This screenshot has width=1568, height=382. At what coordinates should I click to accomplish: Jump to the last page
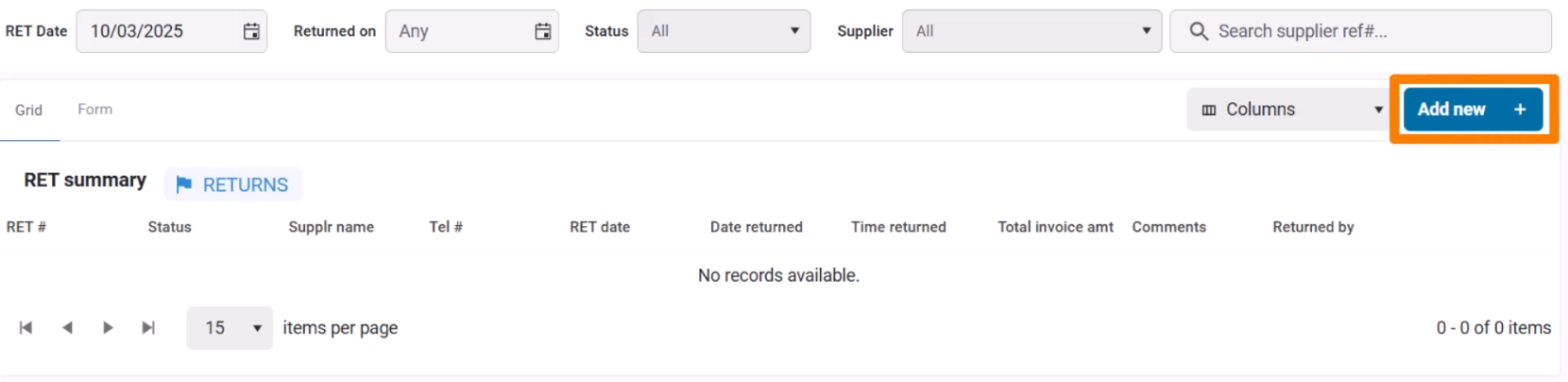pyautogui.click(x=148, y=328)
